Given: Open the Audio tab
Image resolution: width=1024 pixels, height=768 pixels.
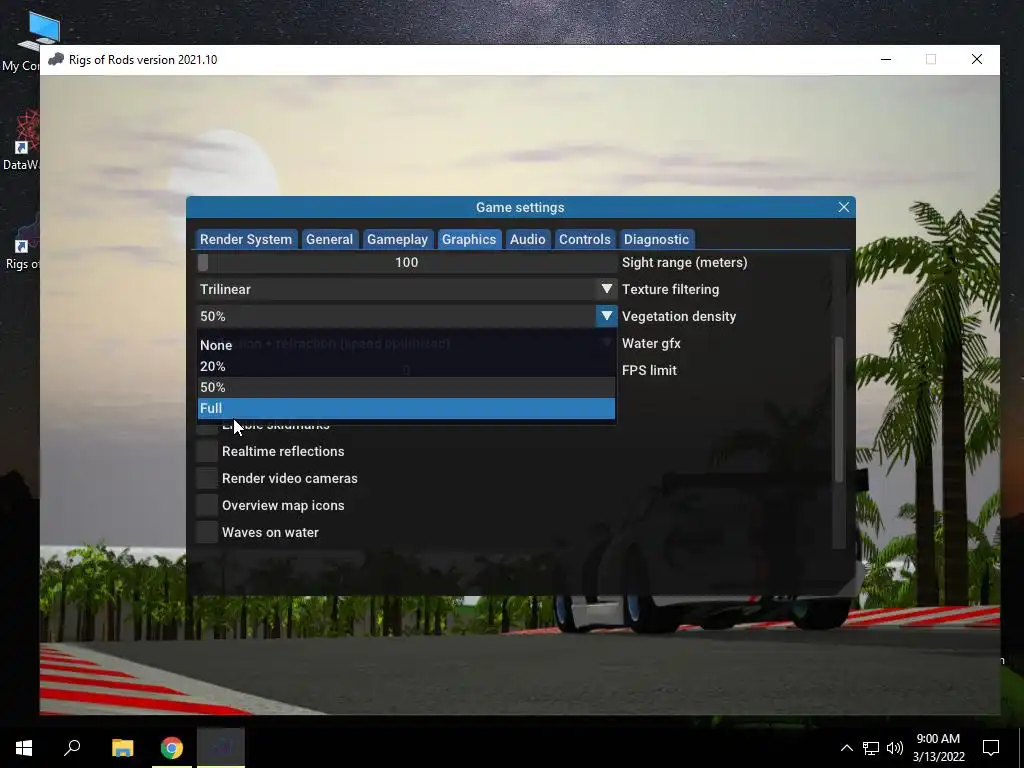Looking at the screenshot, I should [528, 239].
